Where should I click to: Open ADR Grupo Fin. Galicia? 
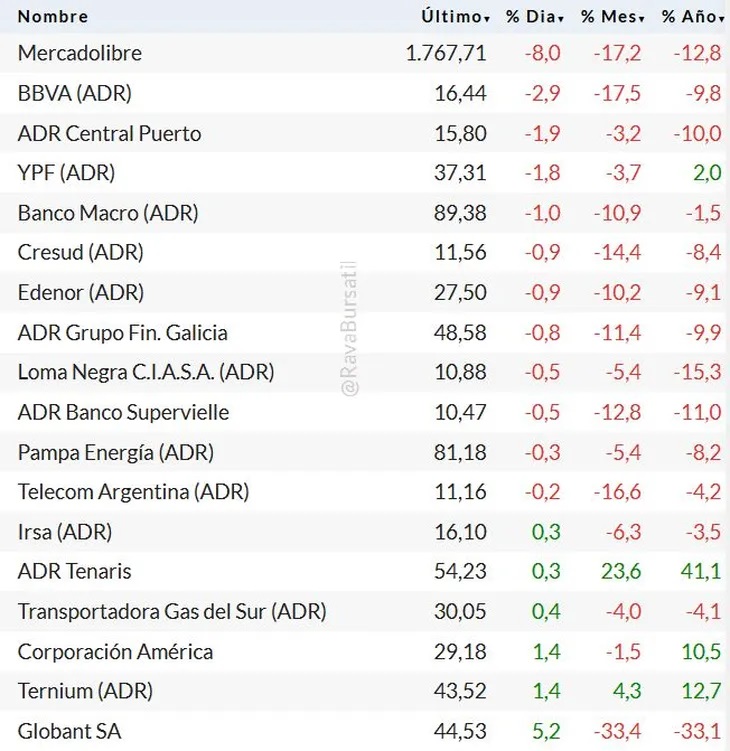[122, 333]
